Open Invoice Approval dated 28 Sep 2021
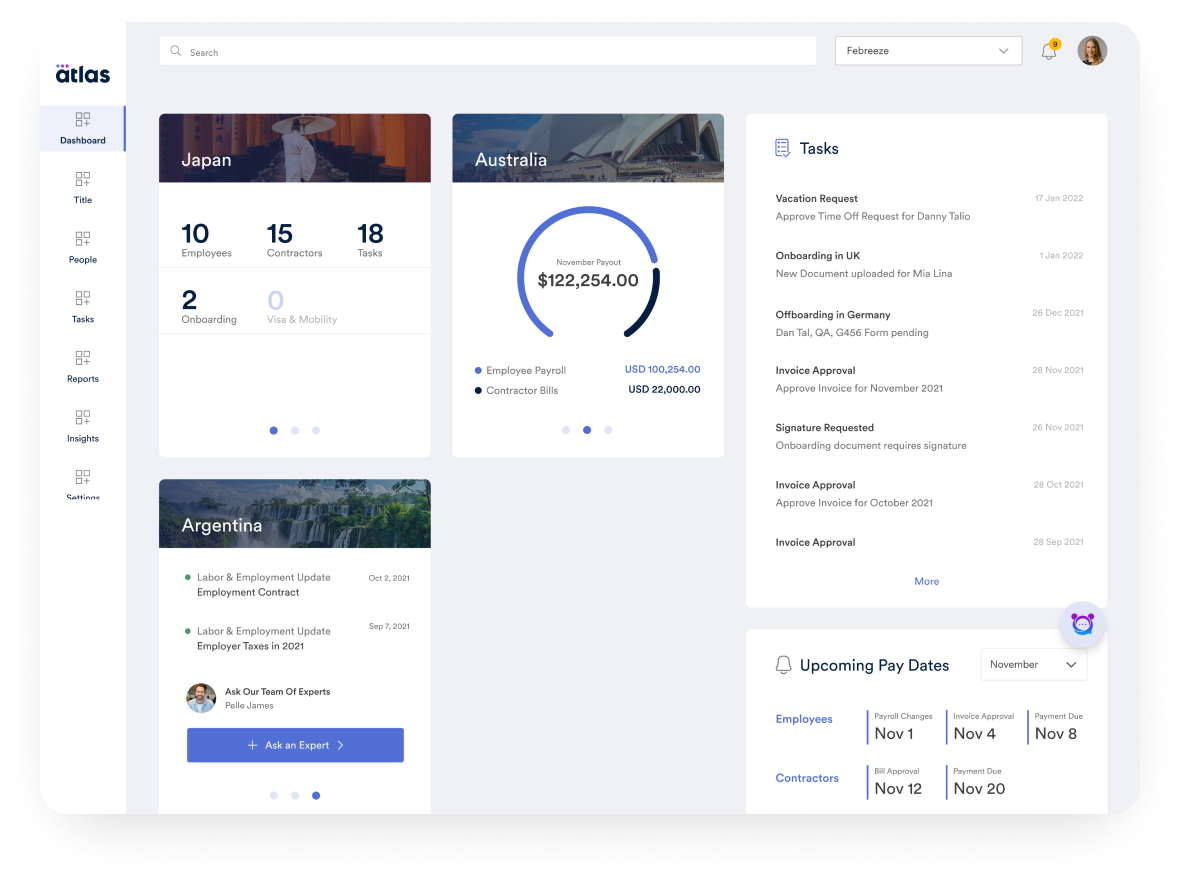 [x=929, y=542]
